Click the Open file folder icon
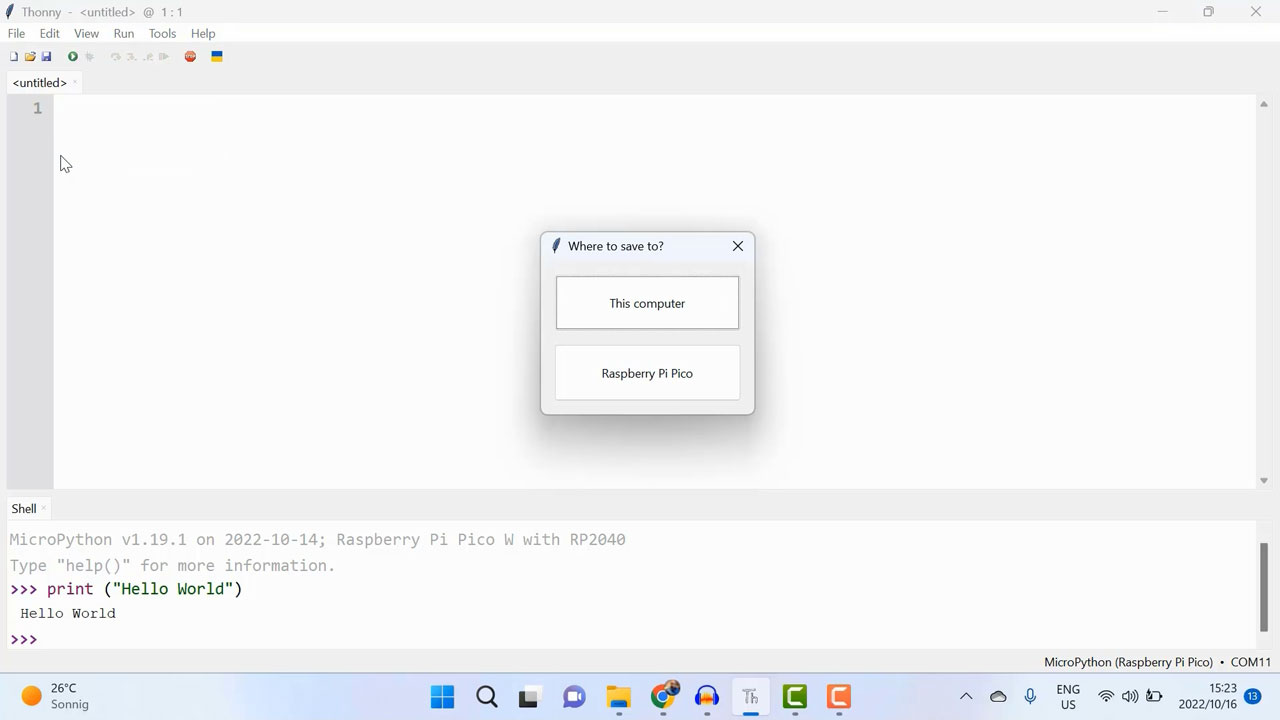The image size is (1280, 720). [x=30, y=57]
